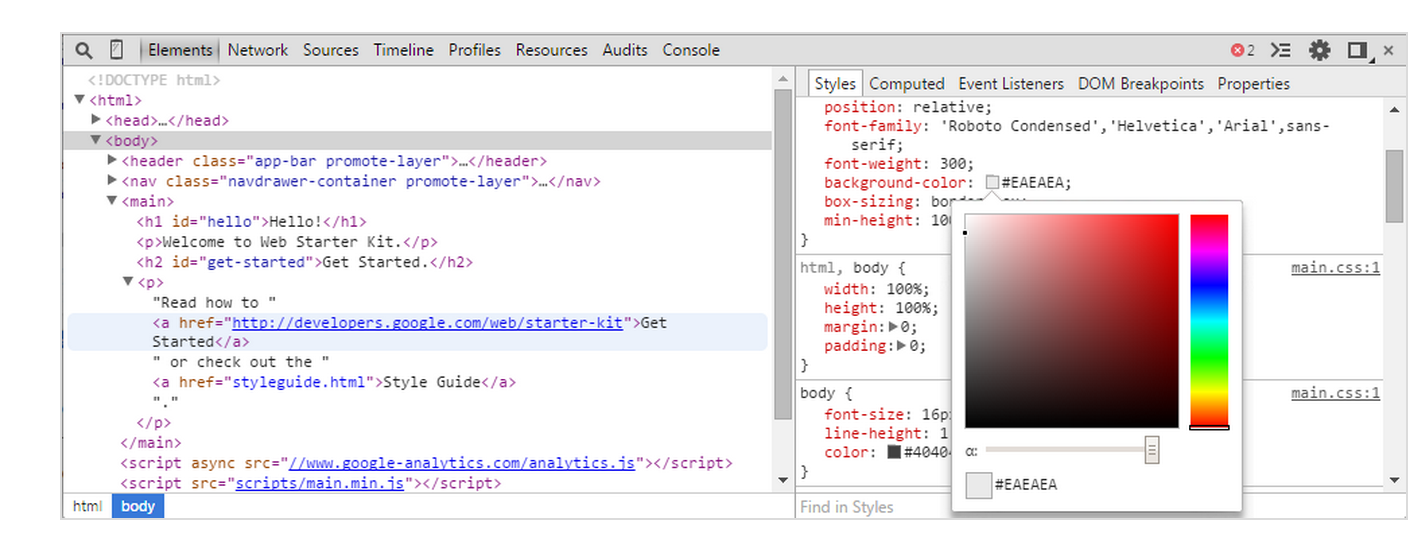Switch to the Network tab

(257, 50)
